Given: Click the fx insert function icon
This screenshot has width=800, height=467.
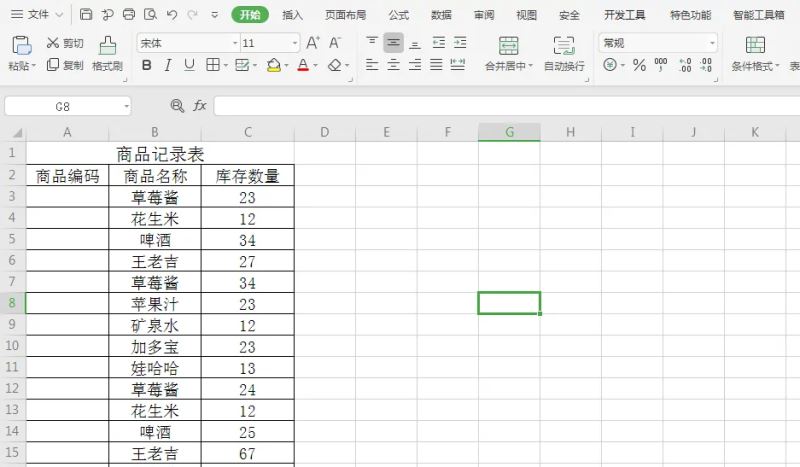Looking at the screenshot, I should (199, 106).
